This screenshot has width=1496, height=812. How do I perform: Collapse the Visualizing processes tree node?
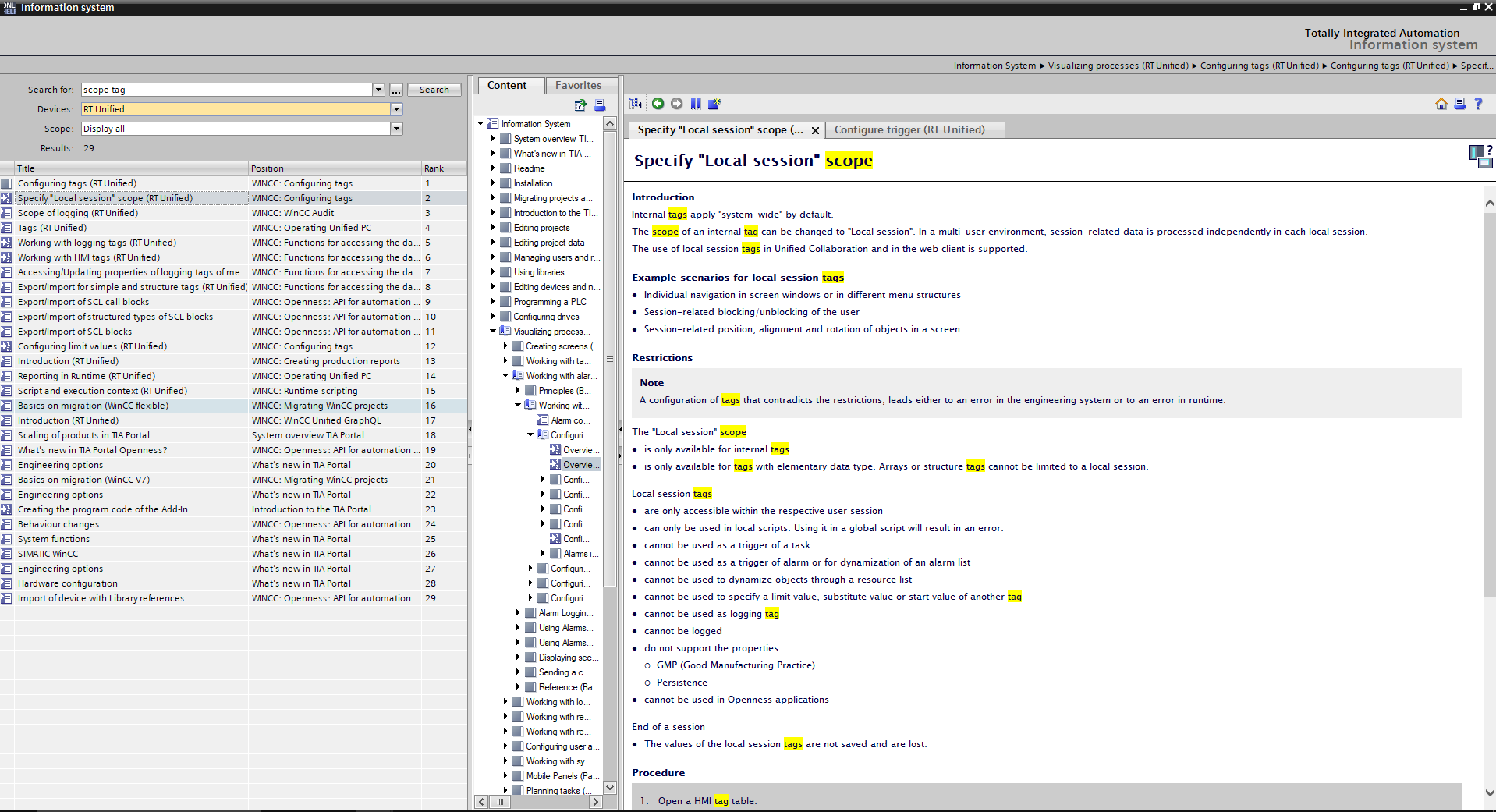point(493,332)
